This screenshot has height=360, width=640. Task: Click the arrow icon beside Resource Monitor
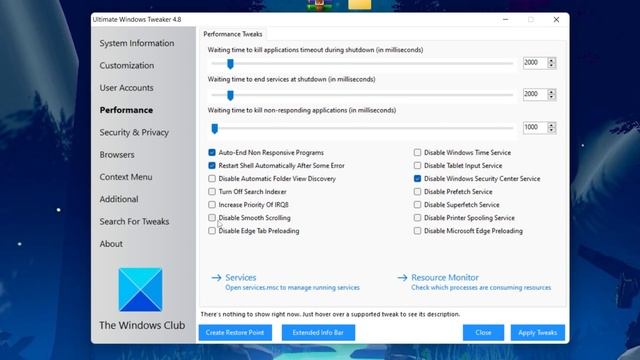coord(402,278)
